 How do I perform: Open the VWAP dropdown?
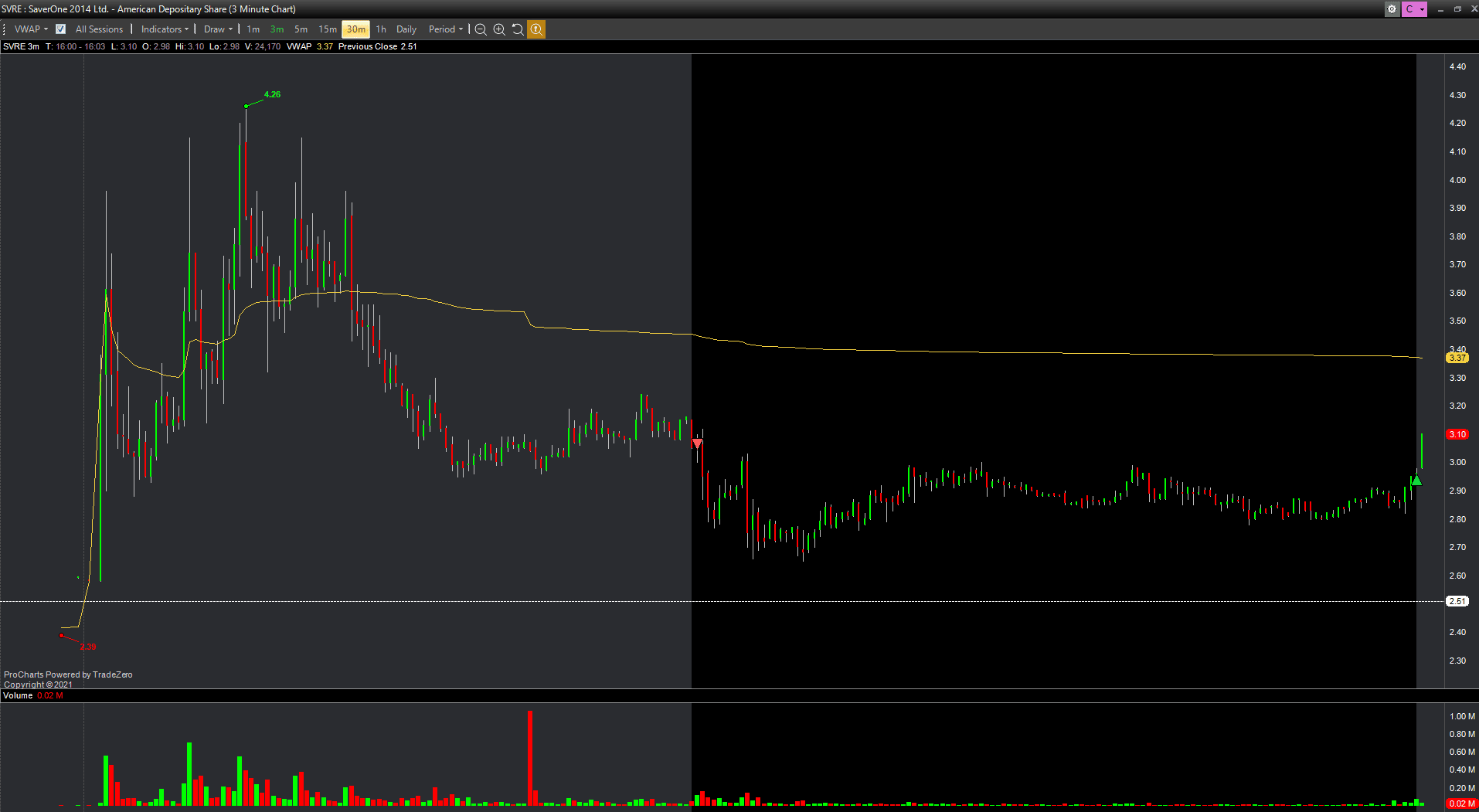click(x=31, y=29)
